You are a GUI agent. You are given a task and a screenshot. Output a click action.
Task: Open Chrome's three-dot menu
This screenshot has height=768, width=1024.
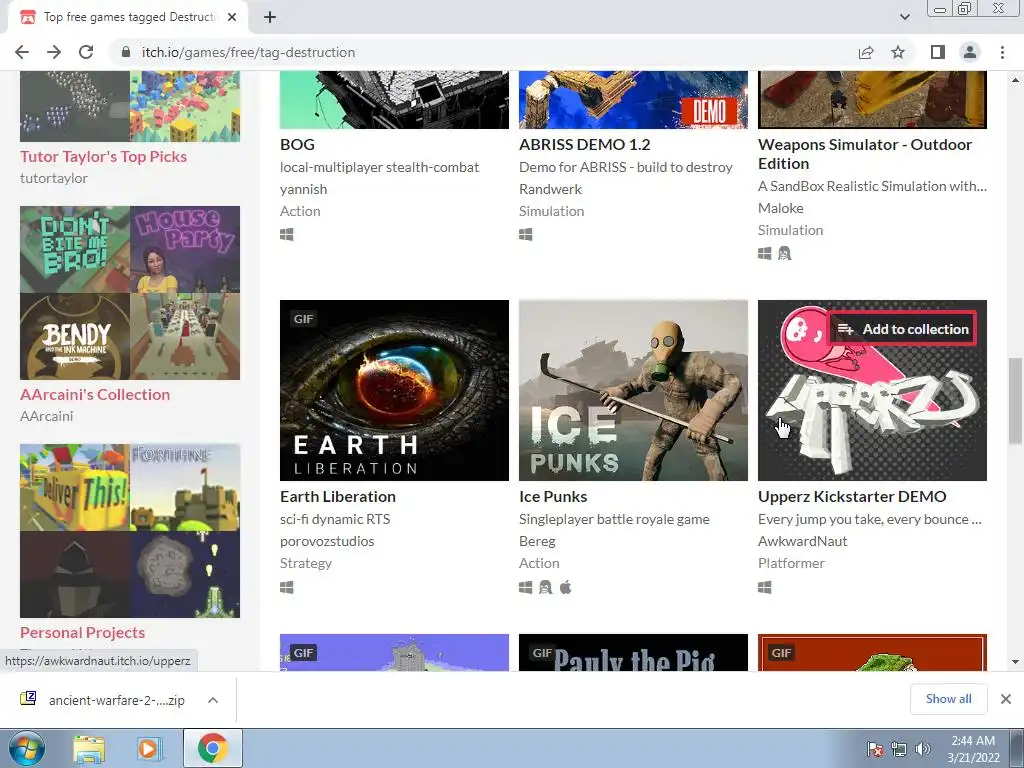(1002, 52)
